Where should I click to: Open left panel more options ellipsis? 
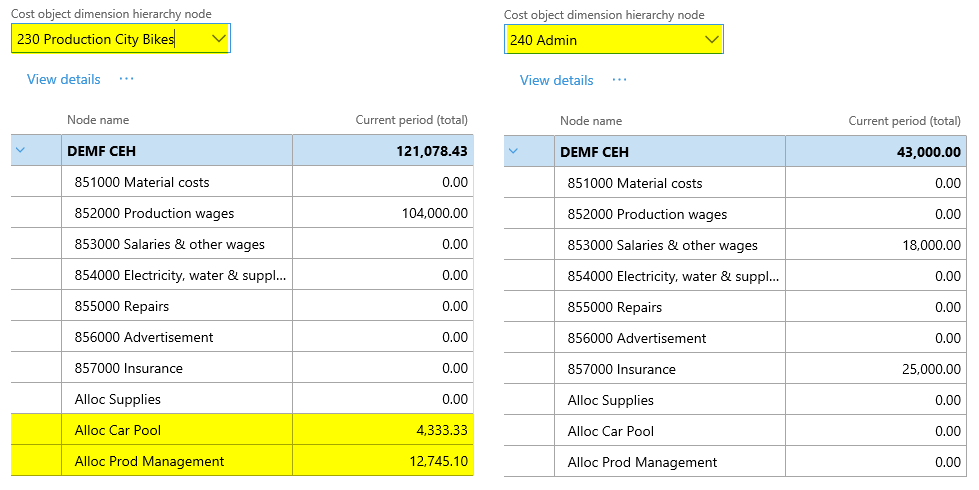click(x=126, y=79)
